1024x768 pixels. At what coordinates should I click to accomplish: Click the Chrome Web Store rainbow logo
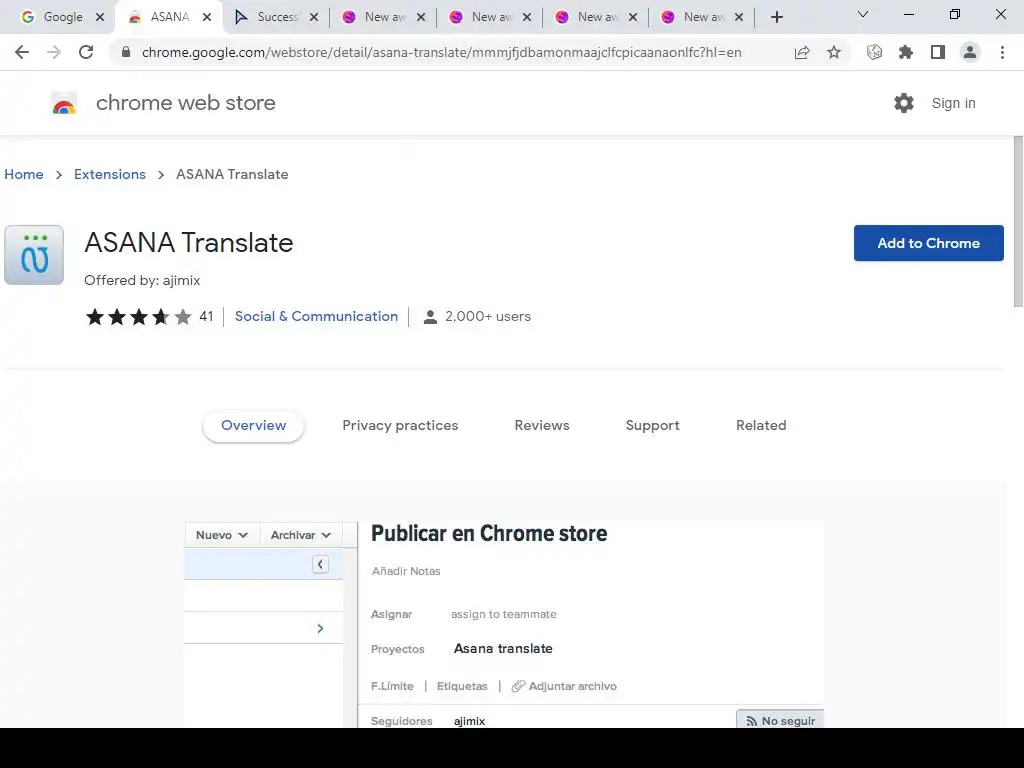64,103
